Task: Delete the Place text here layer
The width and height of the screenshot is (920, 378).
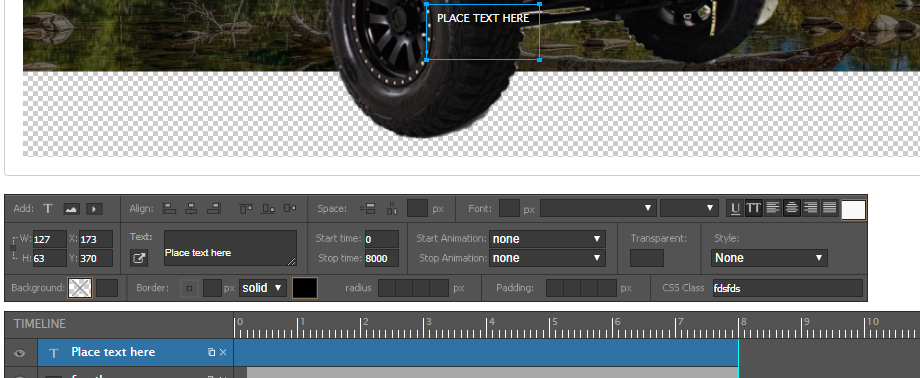Action: coord(223,353)
